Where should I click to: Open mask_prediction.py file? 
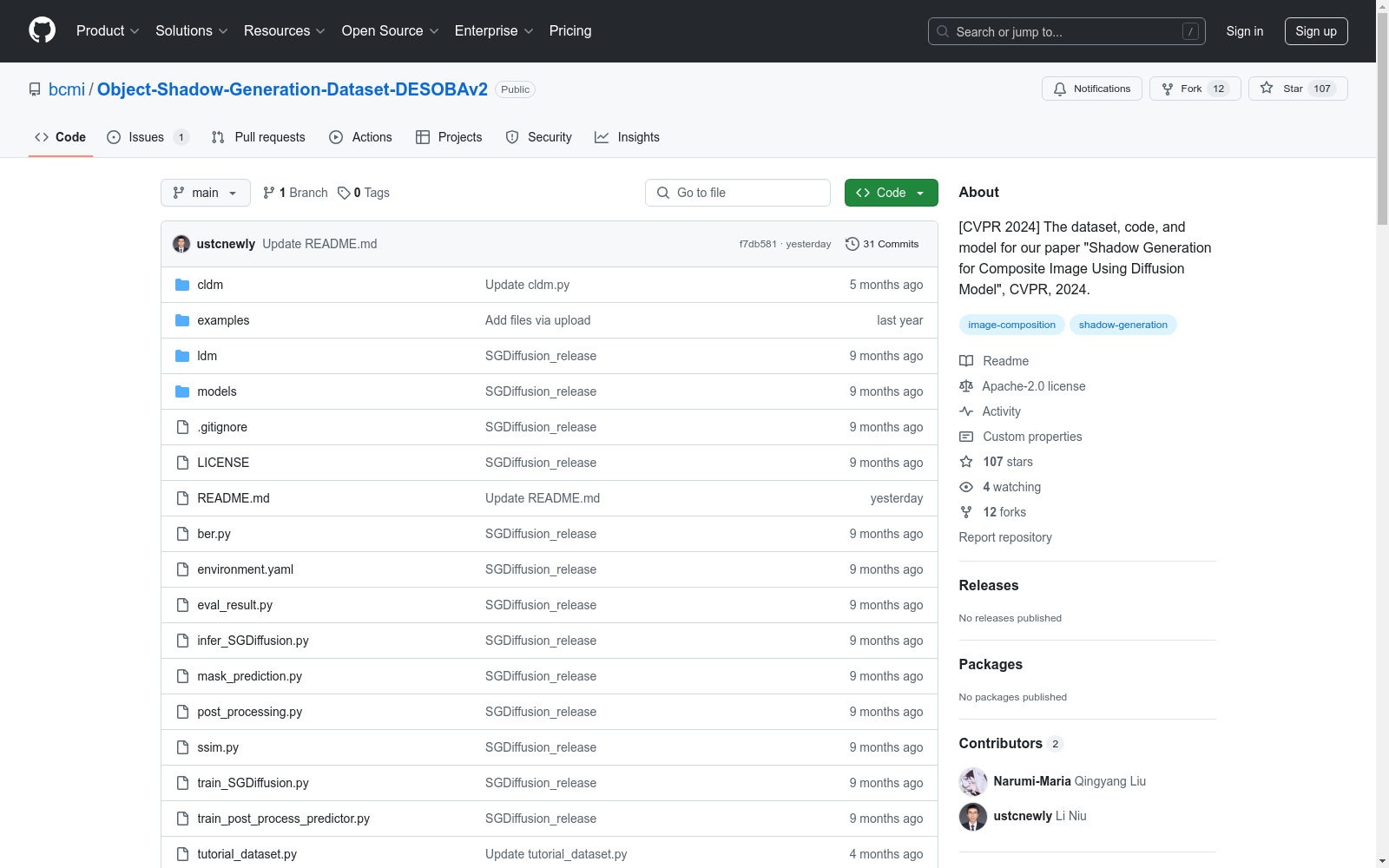(250, 676)
